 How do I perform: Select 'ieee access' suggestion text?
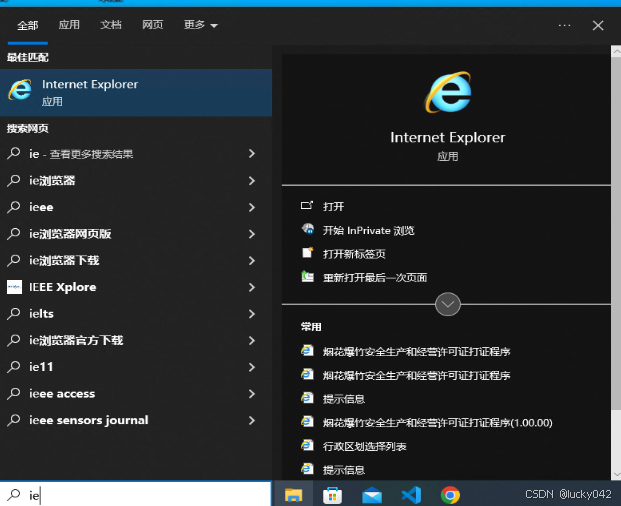point(62,394)
